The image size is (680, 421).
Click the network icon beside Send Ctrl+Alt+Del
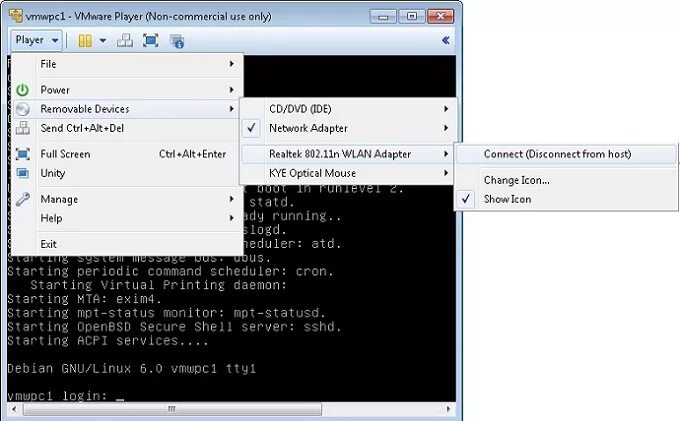pyautogui.click(x=23, y=128)
